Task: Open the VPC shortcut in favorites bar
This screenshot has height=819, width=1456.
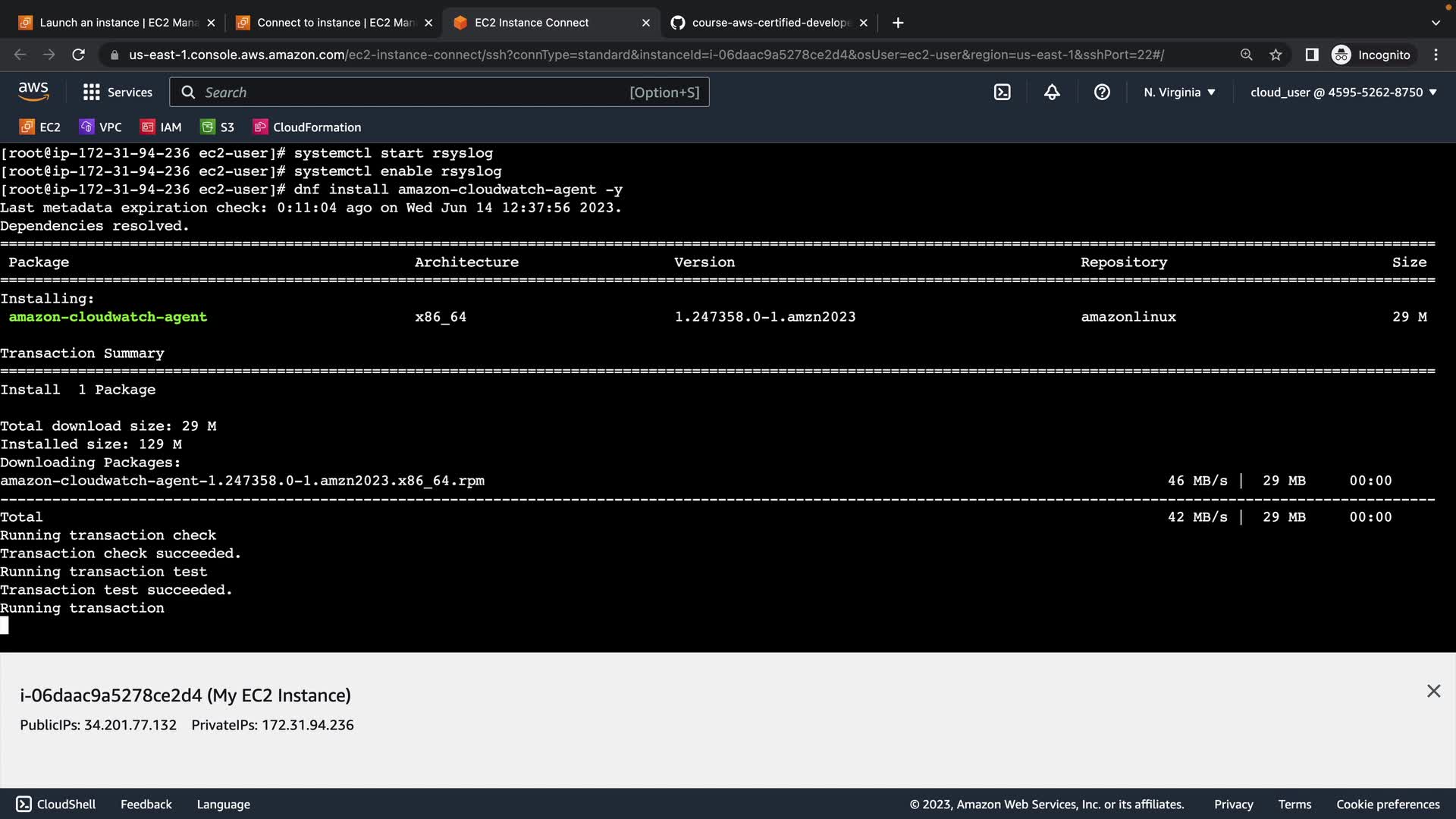Action: (101, 127)
